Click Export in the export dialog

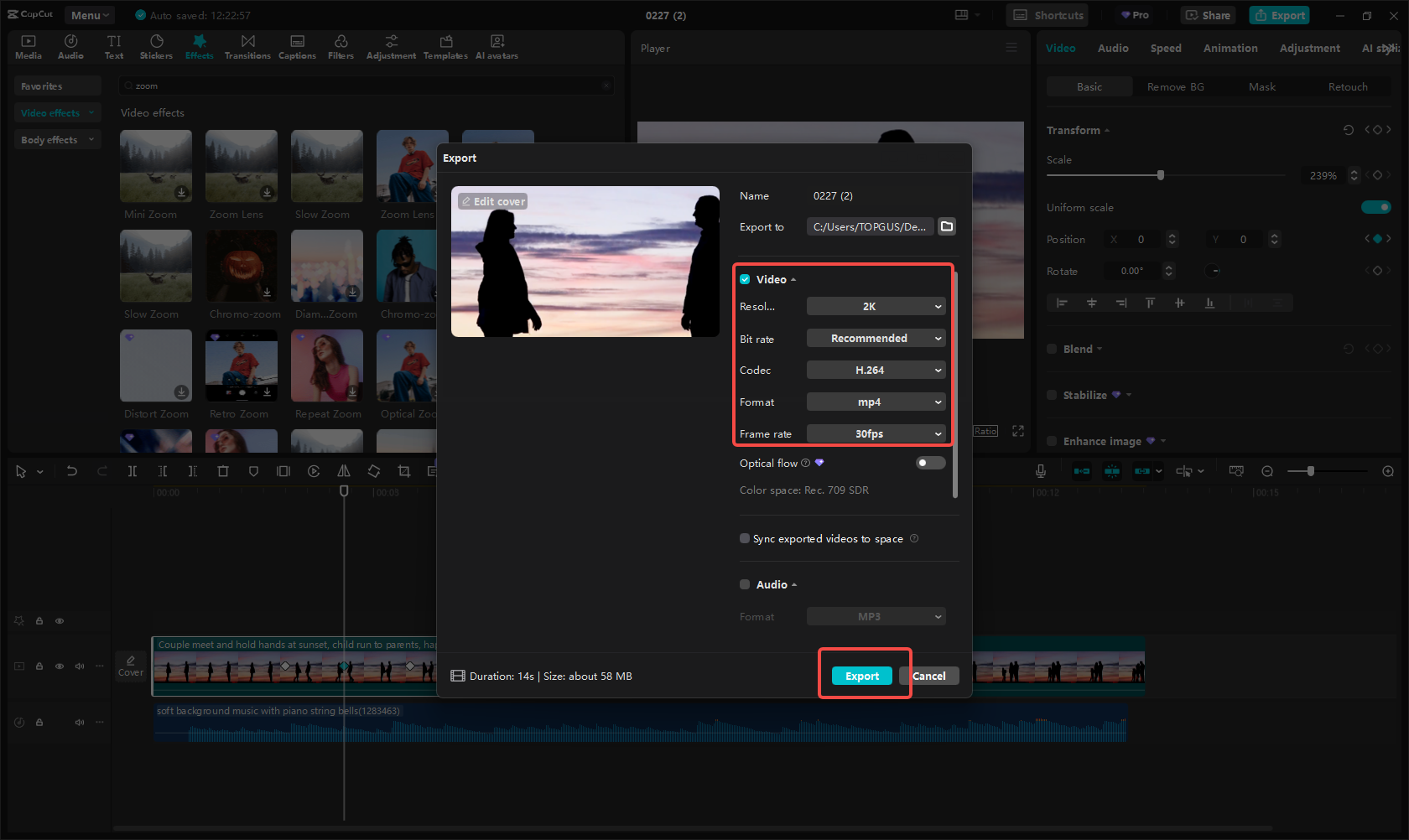[x=862, y=676]
